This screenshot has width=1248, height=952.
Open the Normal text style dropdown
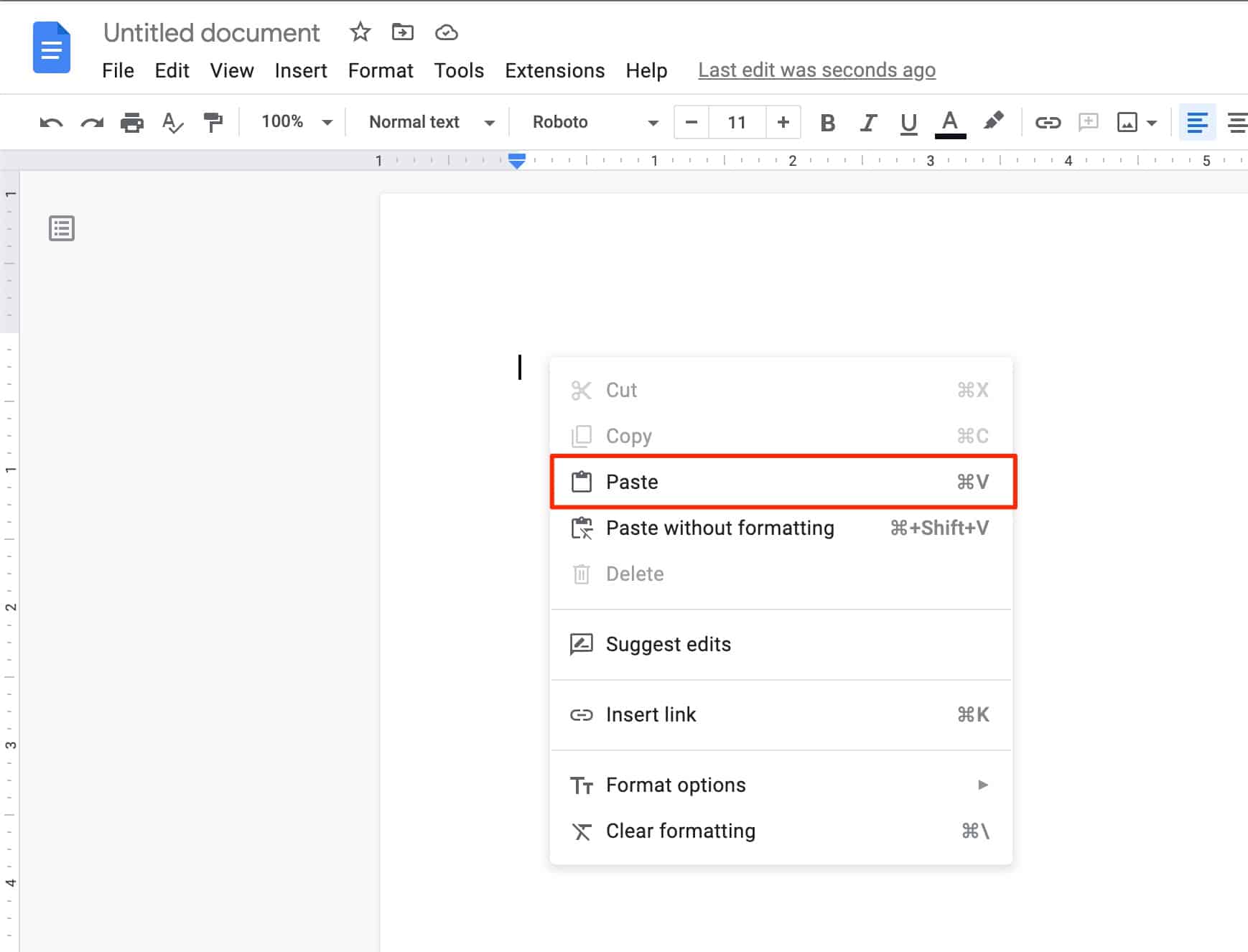[431, 122]
